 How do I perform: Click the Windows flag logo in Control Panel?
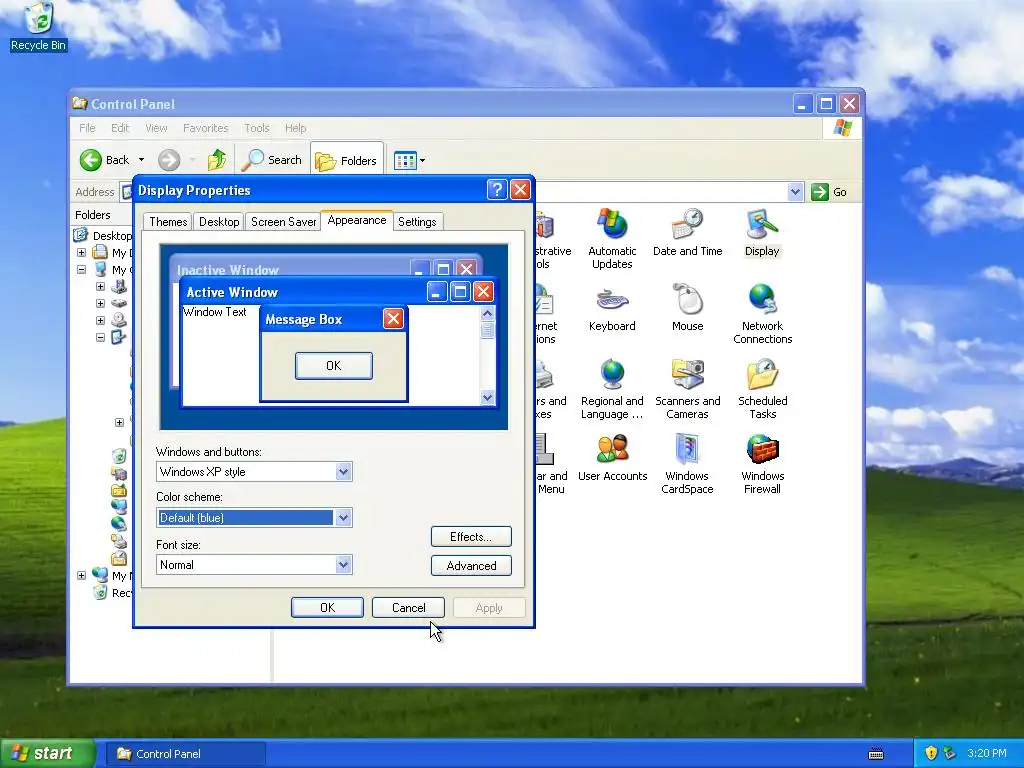pyautogui.click(x=842, y=128)
